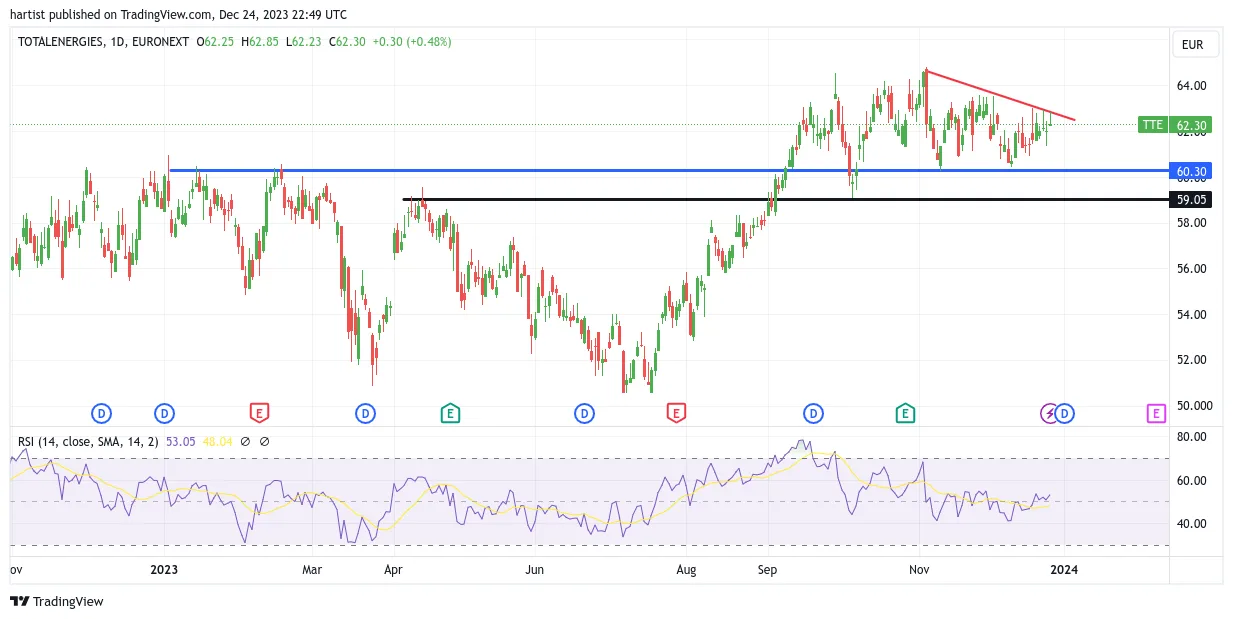Screen dimensions: 1233x619
Task: Click the dividend marker after Sep
Action: tap(813, 413)
